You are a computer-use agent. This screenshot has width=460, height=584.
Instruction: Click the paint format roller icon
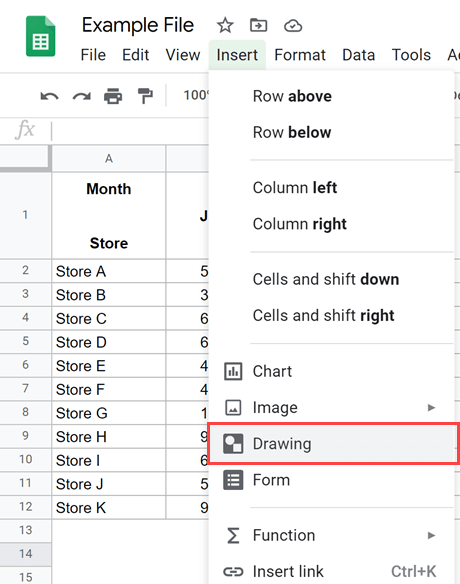click(x=145, y=96)
